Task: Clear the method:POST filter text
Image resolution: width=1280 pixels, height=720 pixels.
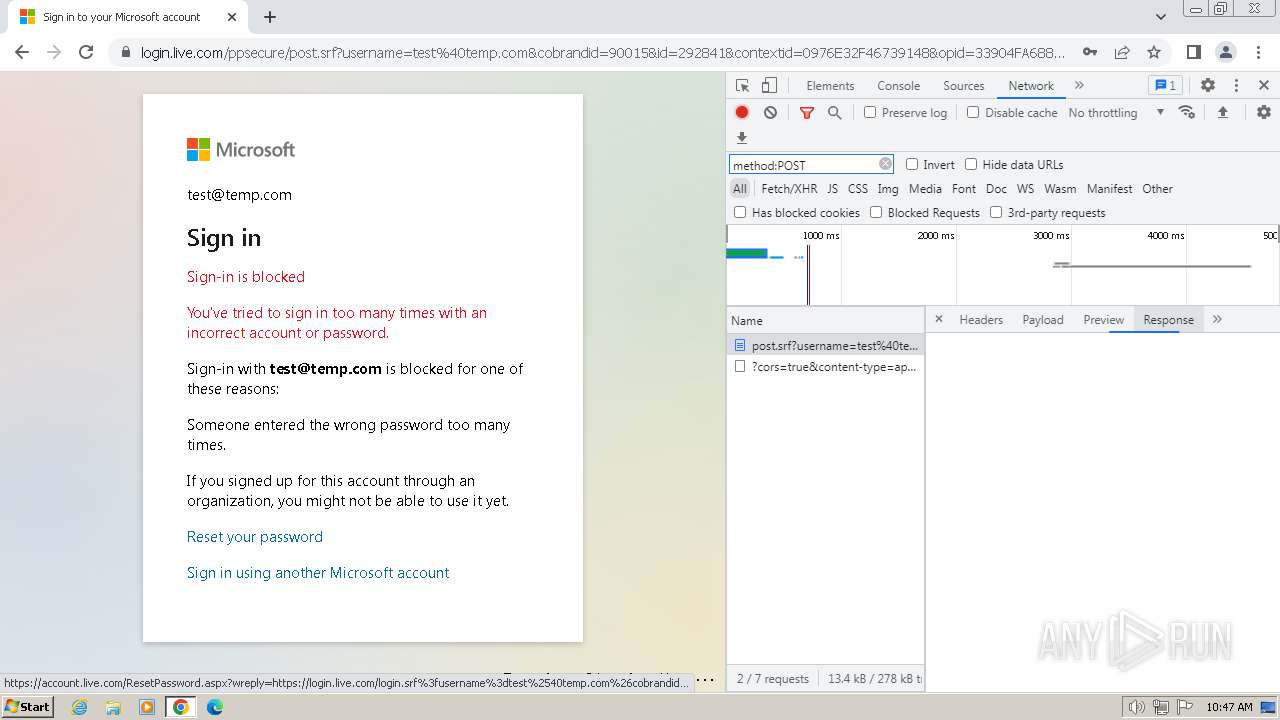Action: (x=885, y=164)
